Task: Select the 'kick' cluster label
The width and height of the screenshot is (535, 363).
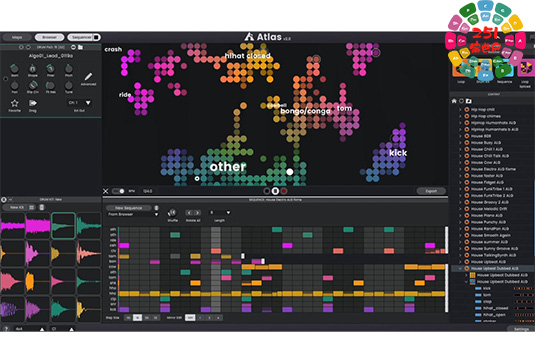Action: pyautogui.click(x=398, y=153)
